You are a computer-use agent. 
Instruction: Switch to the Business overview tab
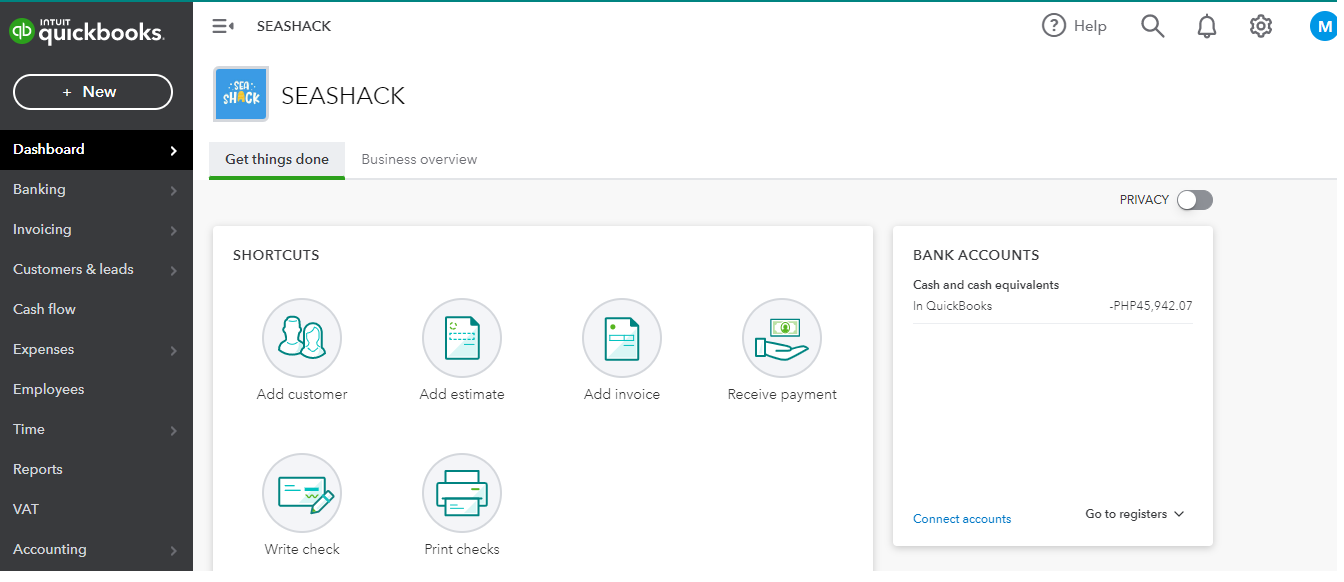point(419,159)
